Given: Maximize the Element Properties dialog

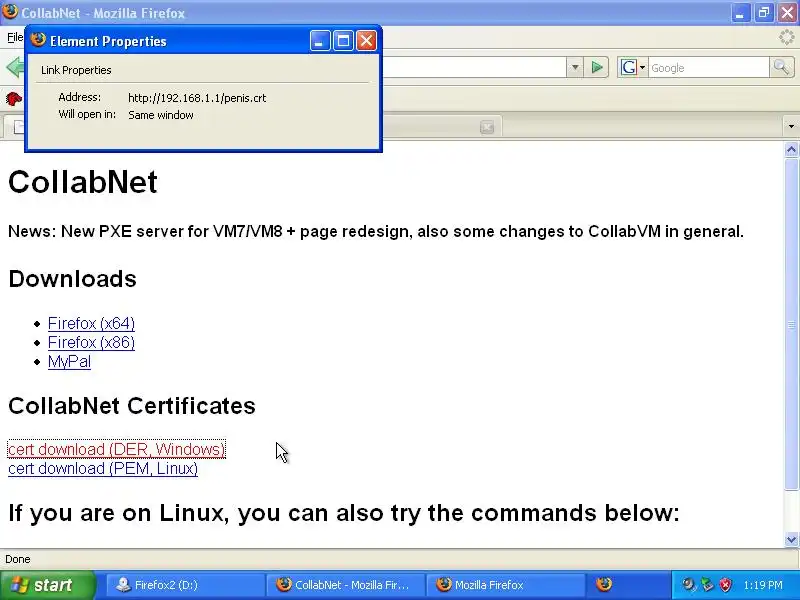Looking at the screenshot, I should (343, 41).
